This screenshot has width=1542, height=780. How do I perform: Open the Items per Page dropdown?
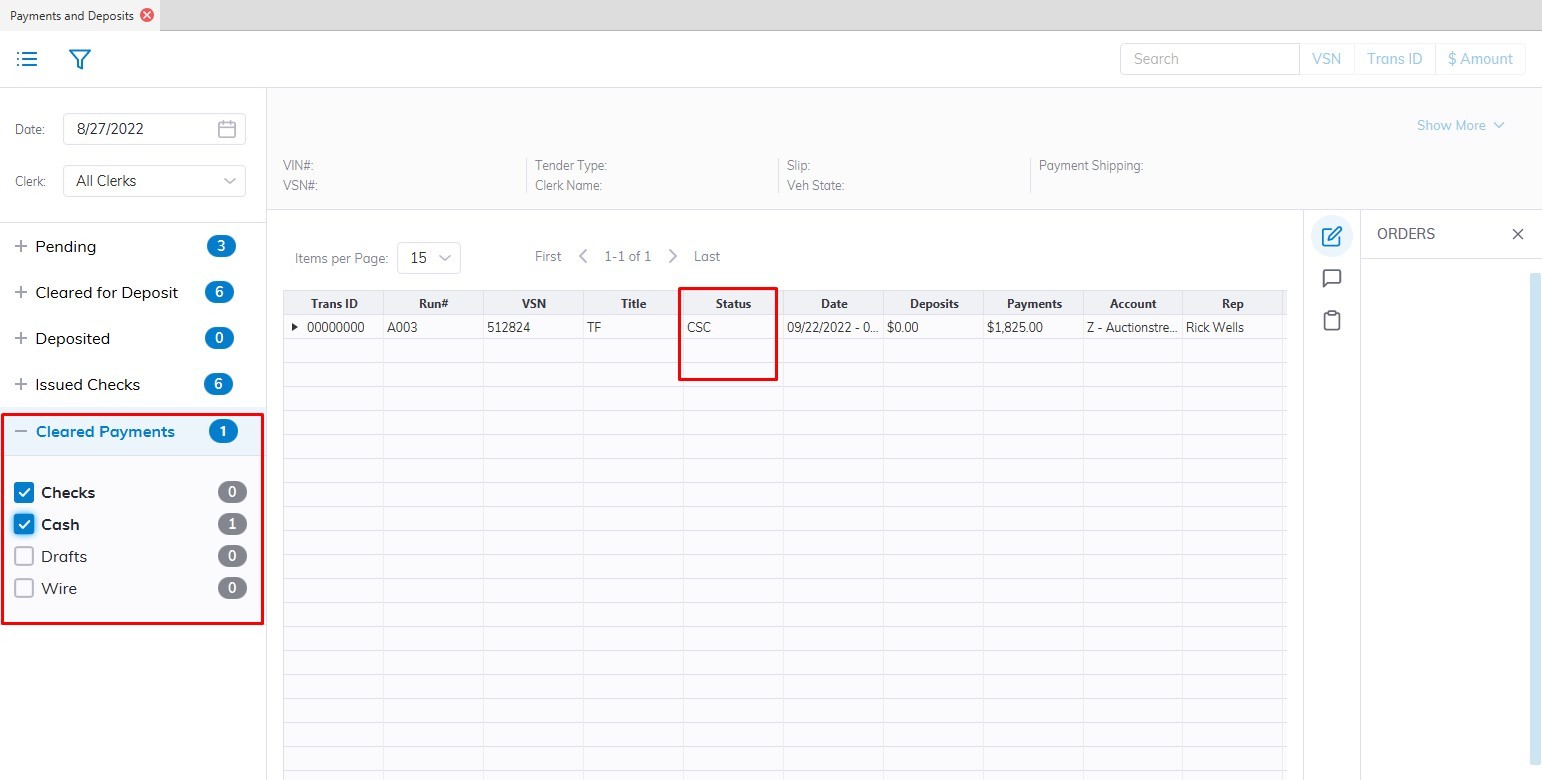click(429, 258)
